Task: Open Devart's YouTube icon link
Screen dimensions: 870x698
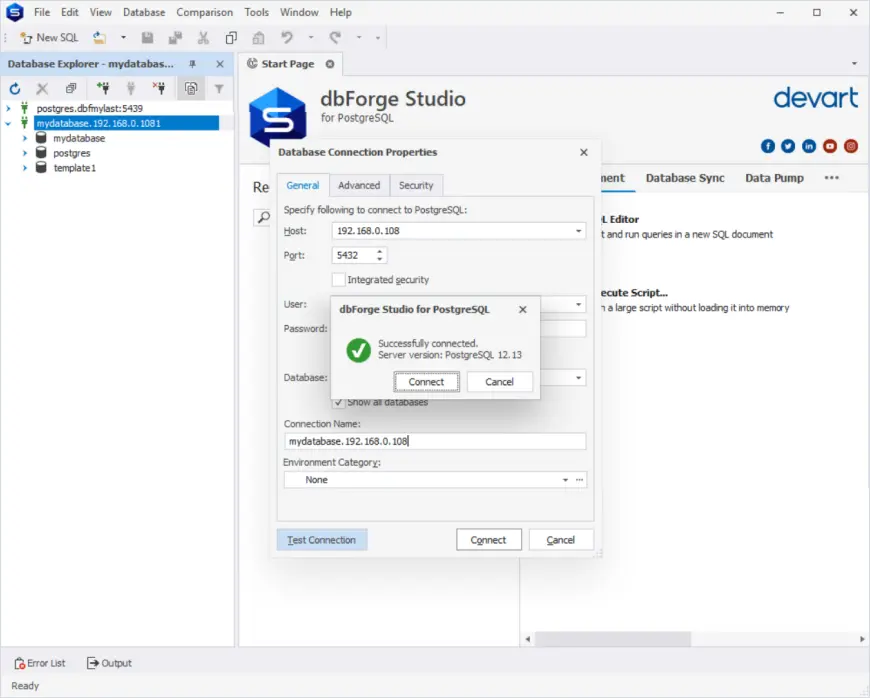Action: (830, 146)
